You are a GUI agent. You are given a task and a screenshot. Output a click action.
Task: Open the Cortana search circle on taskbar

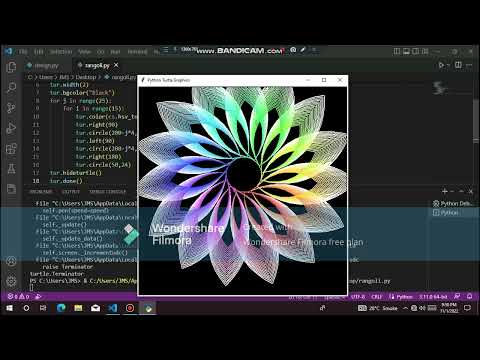tap(26, 308)
